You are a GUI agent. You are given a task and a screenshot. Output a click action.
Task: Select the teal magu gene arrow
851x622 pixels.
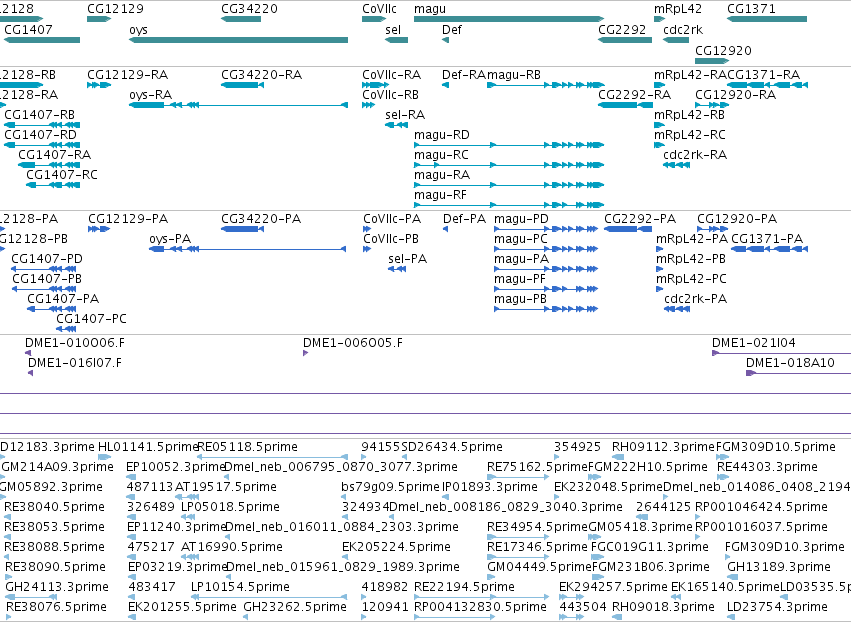[x=509, y=19]
